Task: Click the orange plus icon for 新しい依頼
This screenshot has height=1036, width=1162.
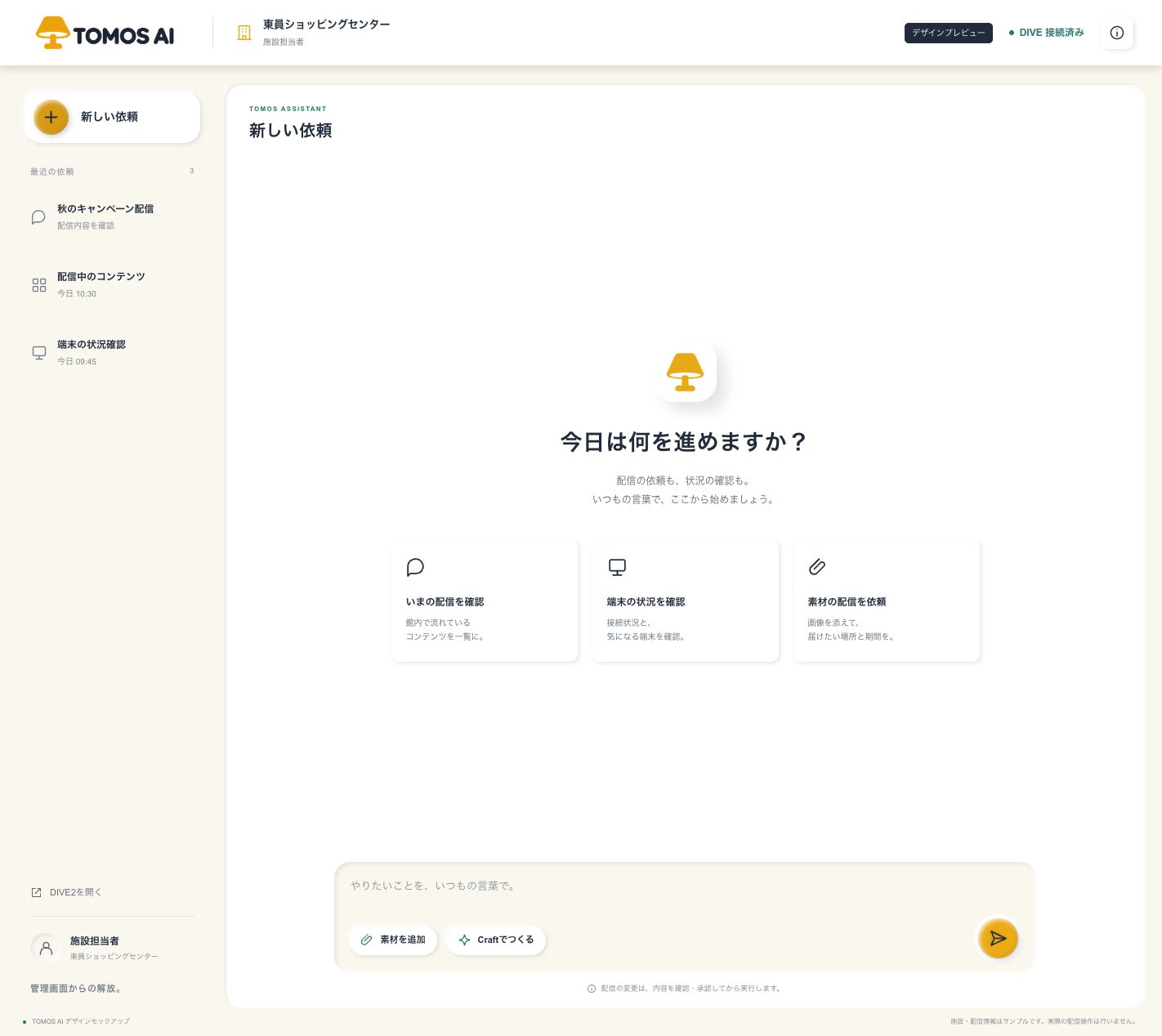Action: point(51,117)
